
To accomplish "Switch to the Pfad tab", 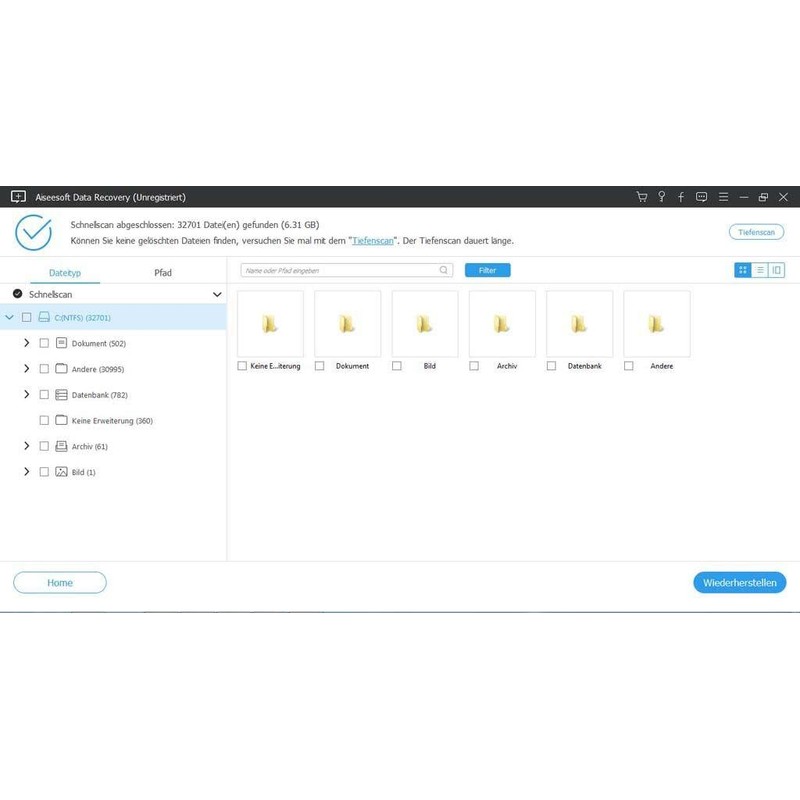I will 162,272.
